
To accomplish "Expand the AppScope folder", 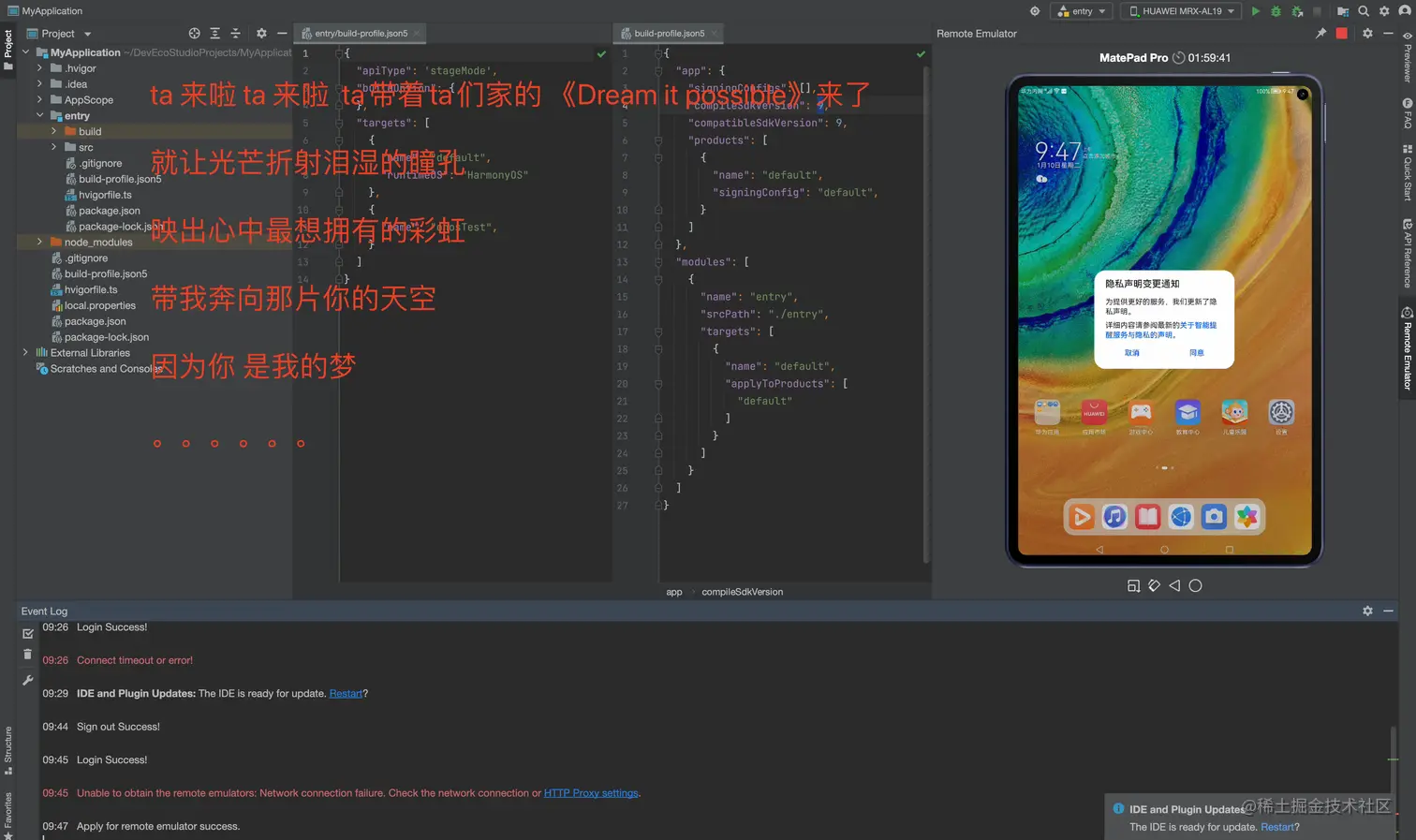I will coord(39,100).
